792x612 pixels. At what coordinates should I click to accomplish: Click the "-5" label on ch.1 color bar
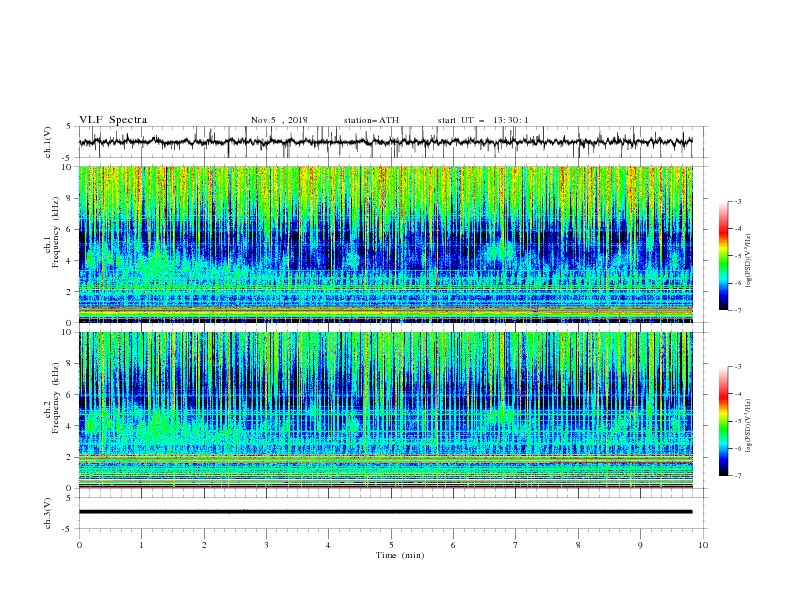point(738,256)
